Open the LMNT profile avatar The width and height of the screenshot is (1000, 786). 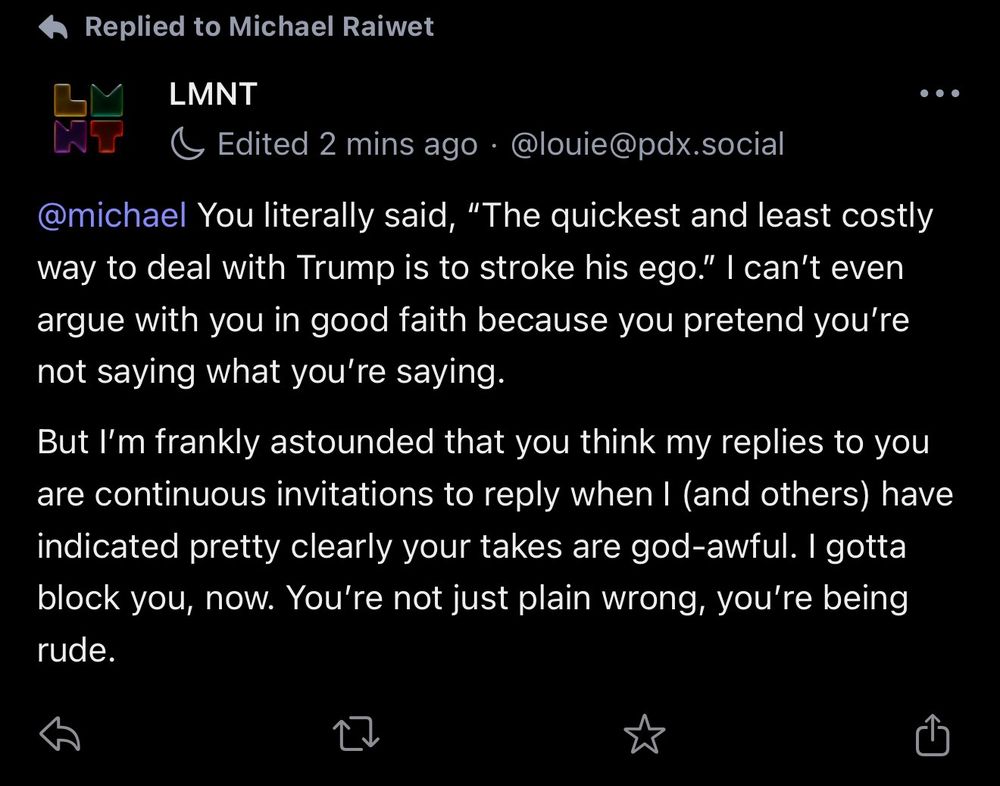pos(89,119)
